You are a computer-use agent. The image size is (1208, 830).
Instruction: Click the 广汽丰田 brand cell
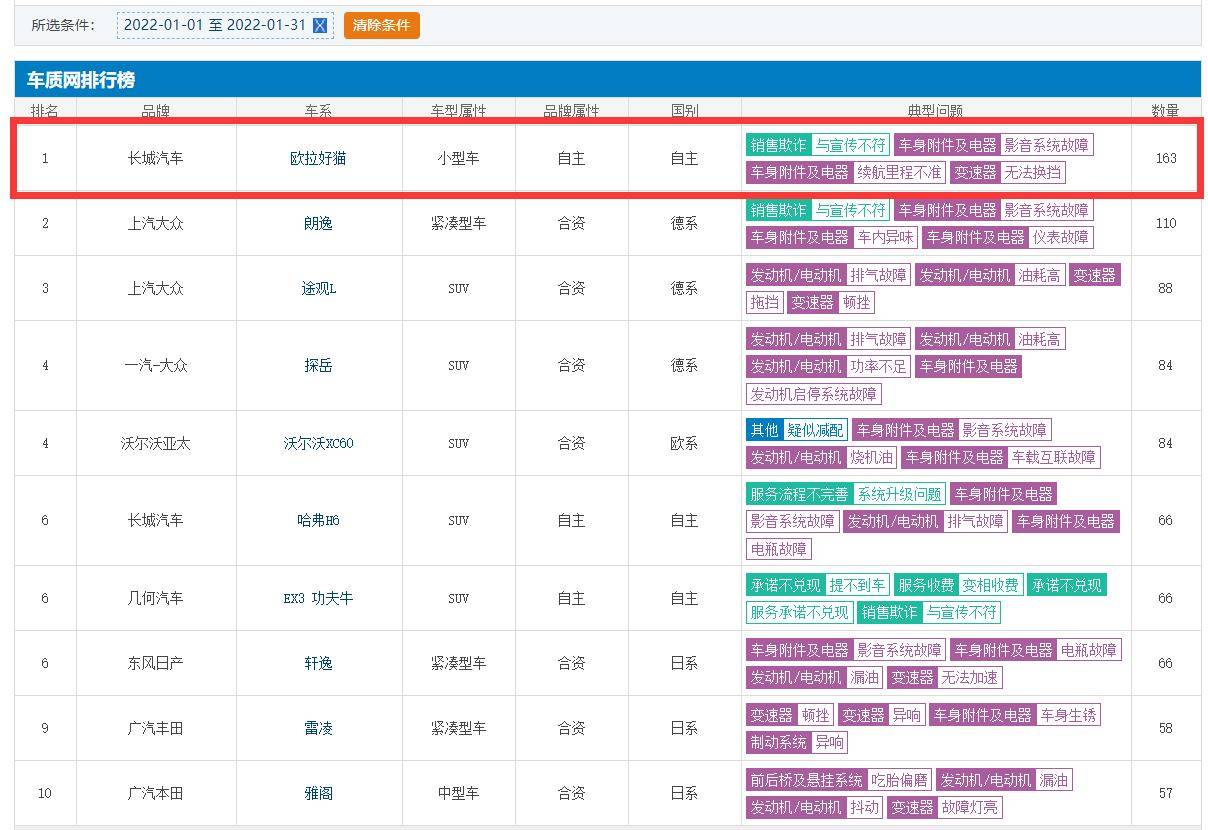pos(156,728)
